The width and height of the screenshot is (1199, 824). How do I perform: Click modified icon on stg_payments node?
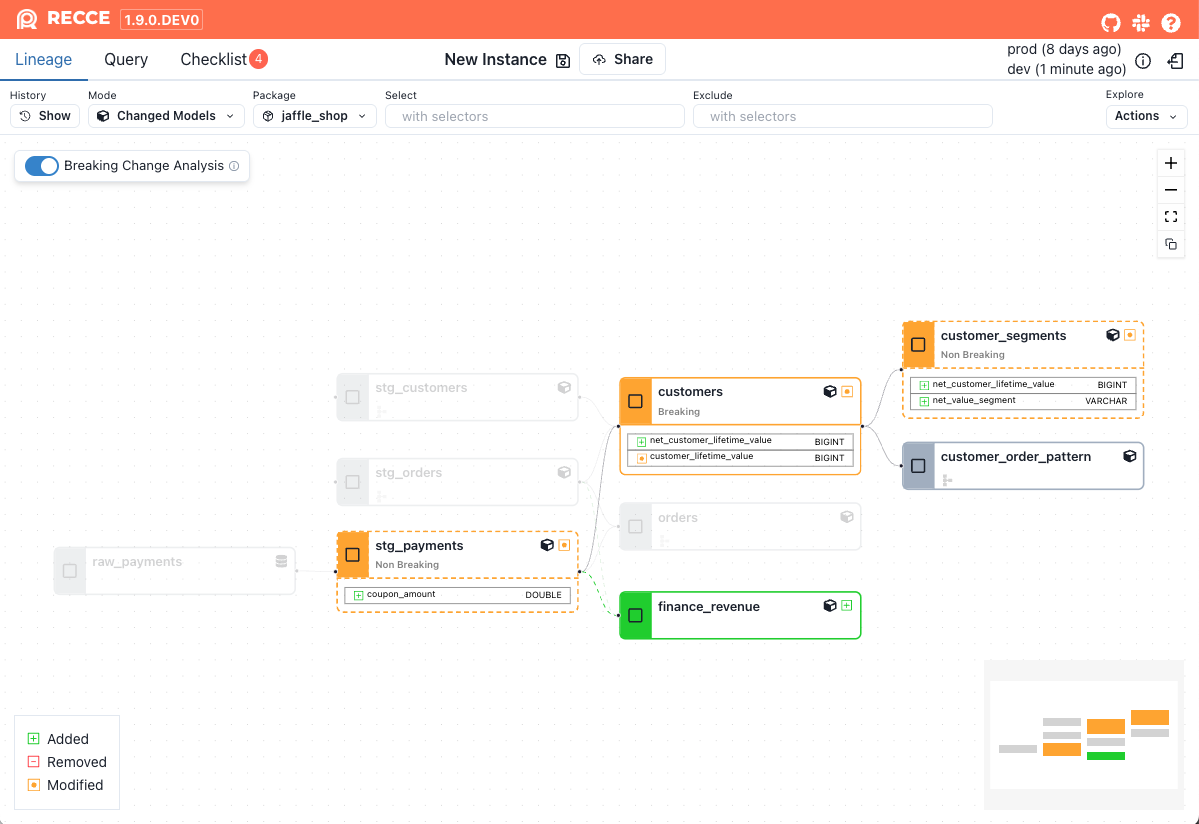tap(564, 545)
